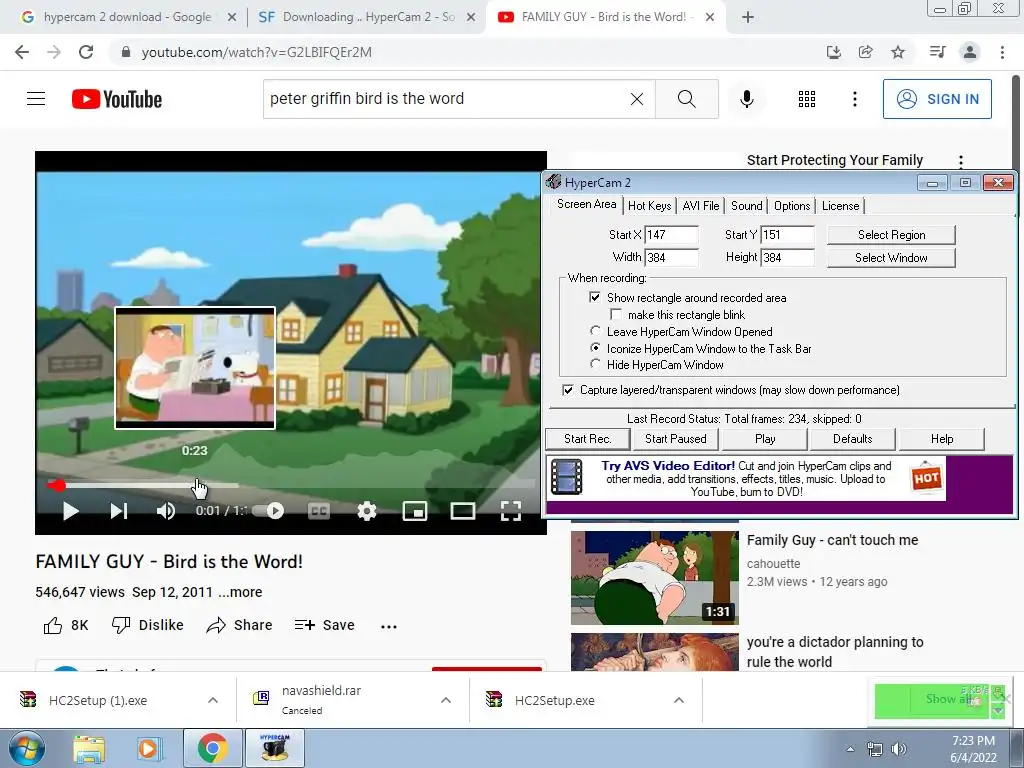1024x768 pixels.
Task: Open media controls icon in Chrome toolbar
Action: point(937,52)
